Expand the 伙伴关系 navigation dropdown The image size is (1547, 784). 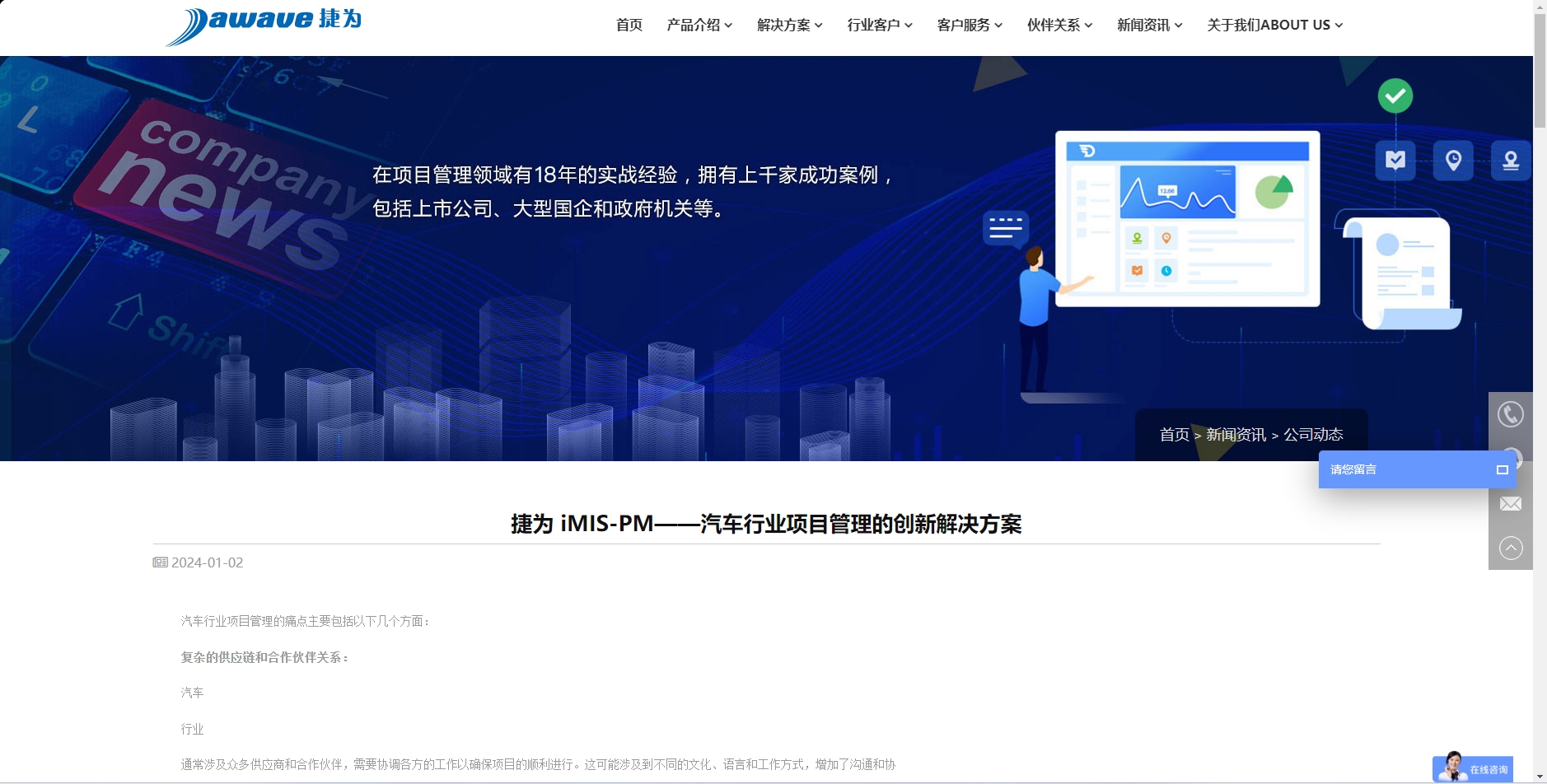[1059, 25]
